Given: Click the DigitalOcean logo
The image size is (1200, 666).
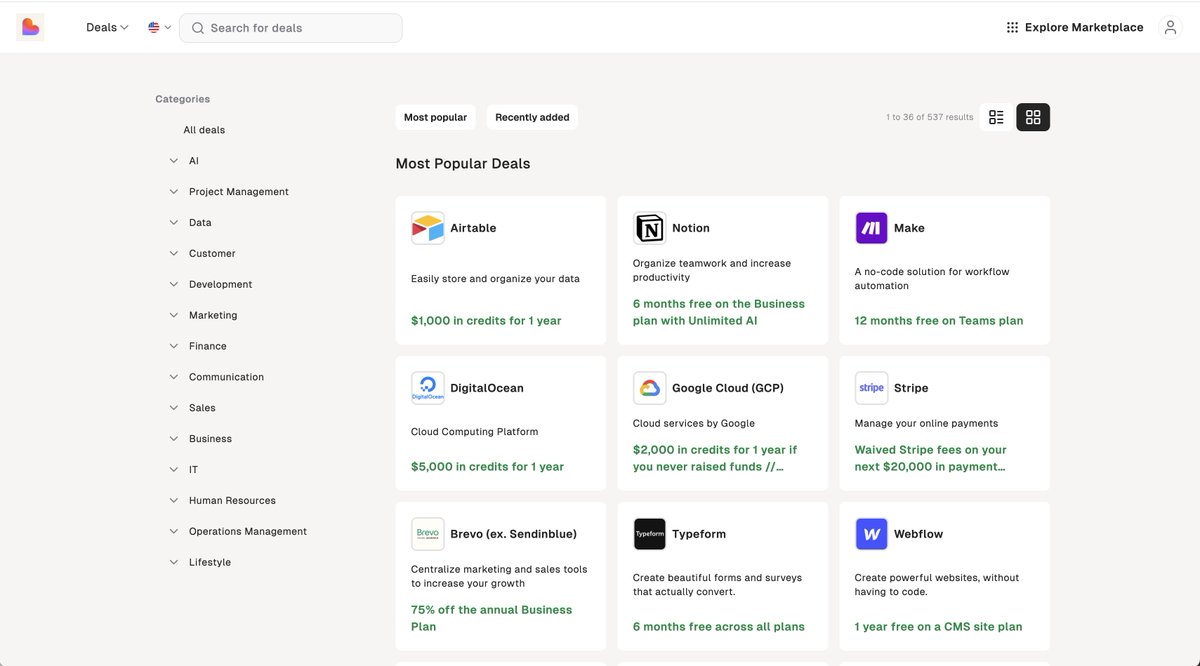Looking at the screenshot, I should click(x=428, y=388).
